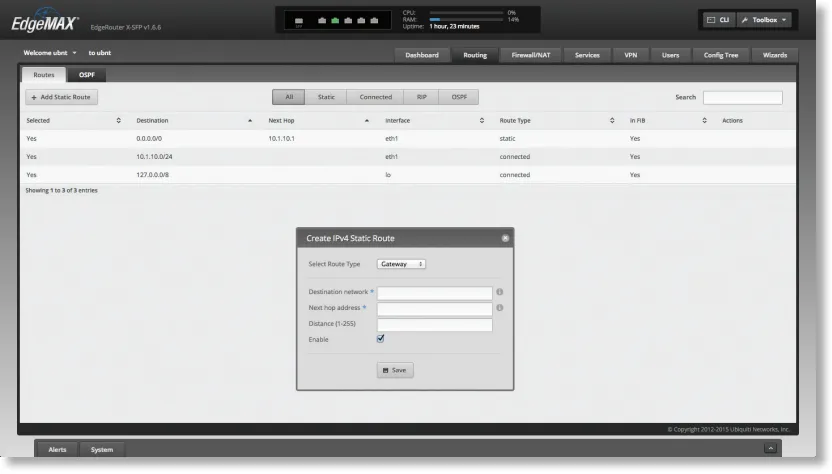Open the CLI terminal button
Viewport: 832px width, 474px height.
click(717, 20)
